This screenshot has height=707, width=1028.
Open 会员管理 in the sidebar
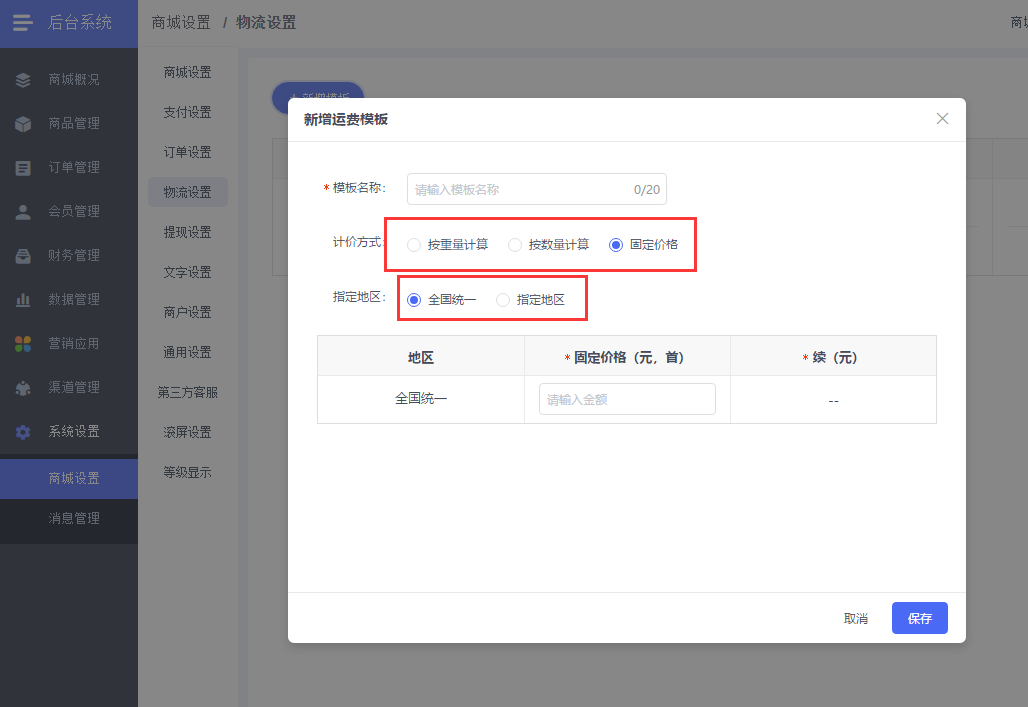point(69,211)
